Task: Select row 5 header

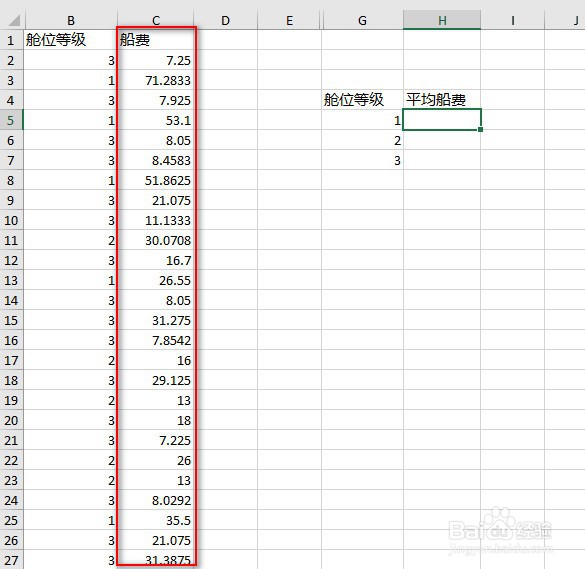Action: coord(11,120)
